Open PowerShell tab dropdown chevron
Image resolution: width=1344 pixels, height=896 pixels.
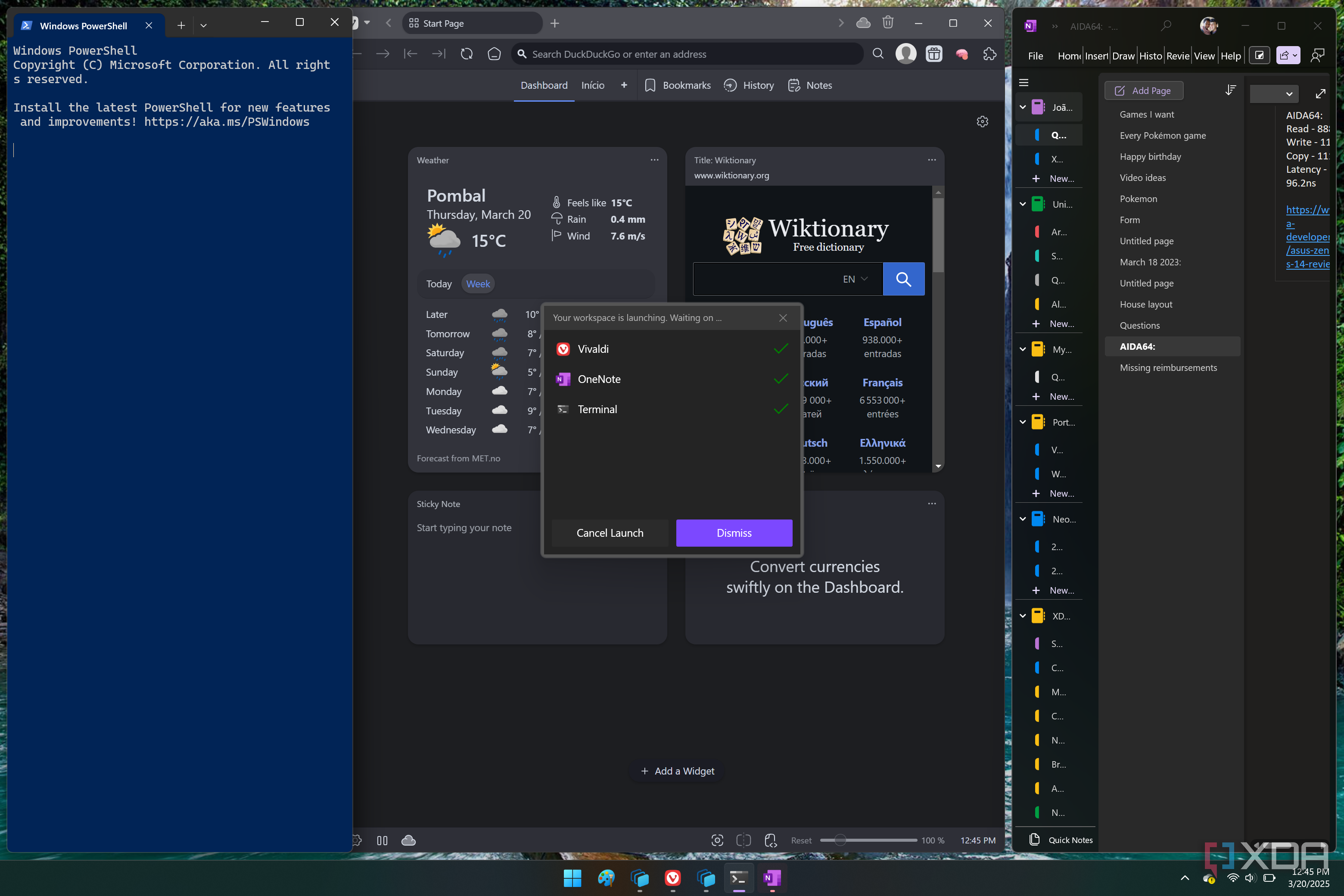203,26
